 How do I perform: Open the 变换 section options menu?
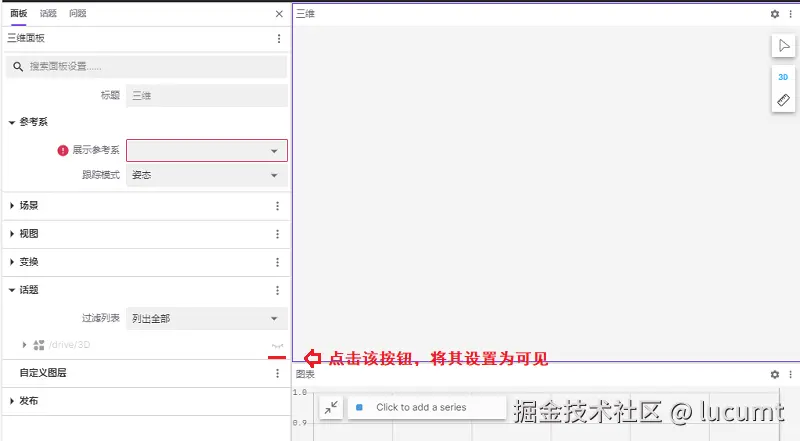(x=277, y=262)
